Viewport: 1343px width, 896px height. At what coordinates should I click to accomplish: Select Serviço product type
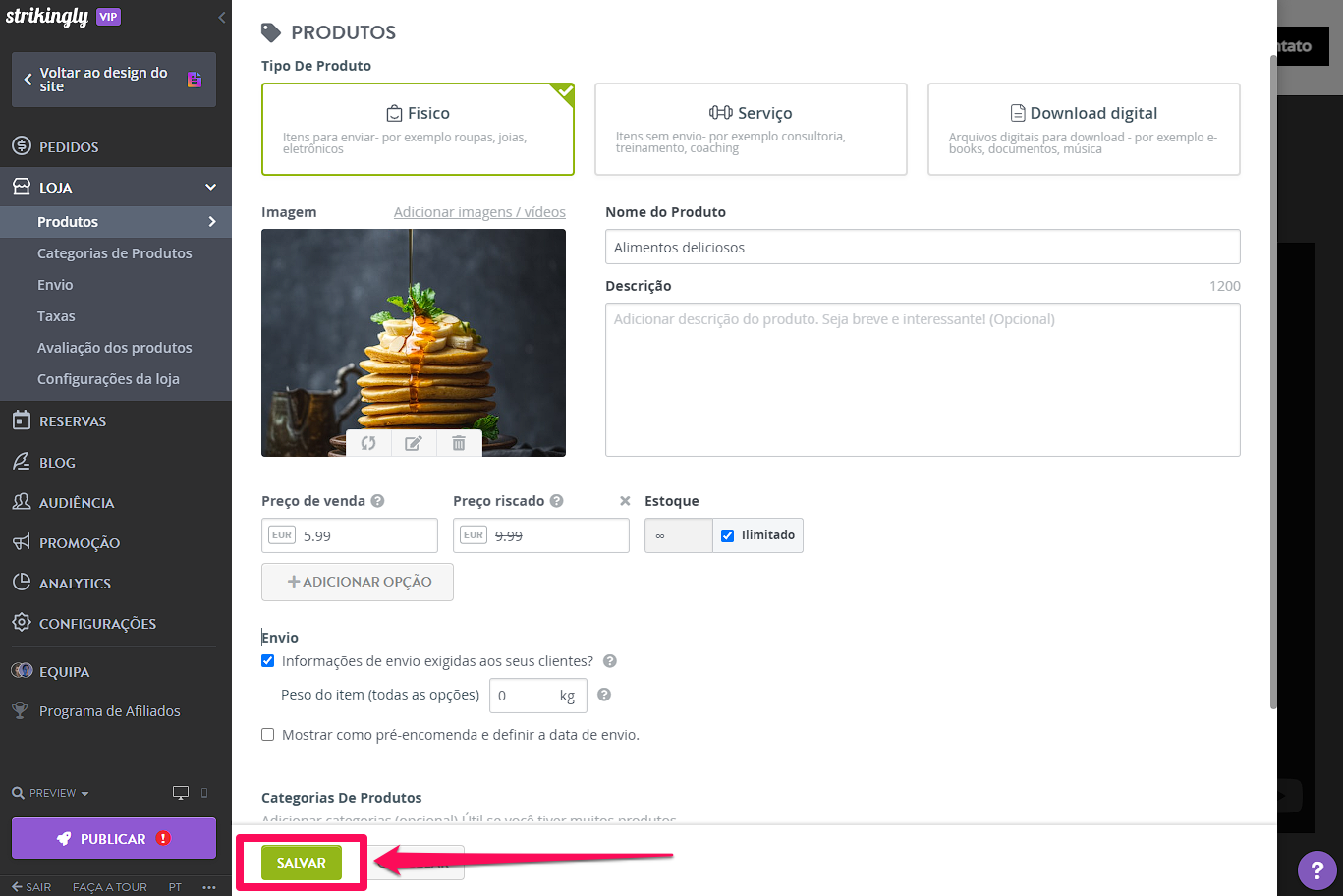click(x=751, y=129)
